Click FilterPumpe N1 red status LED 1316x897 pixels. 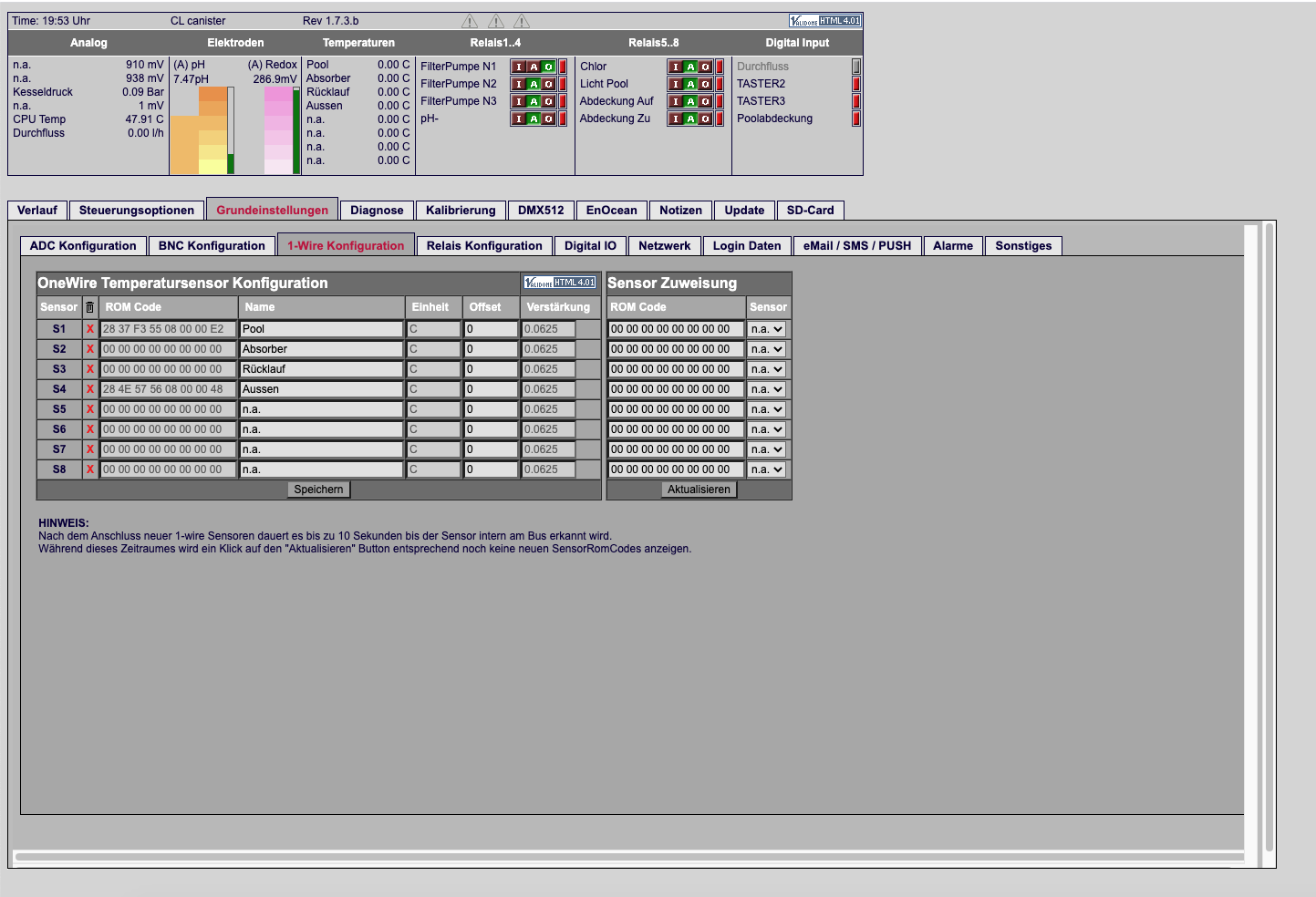click(563, 67)
